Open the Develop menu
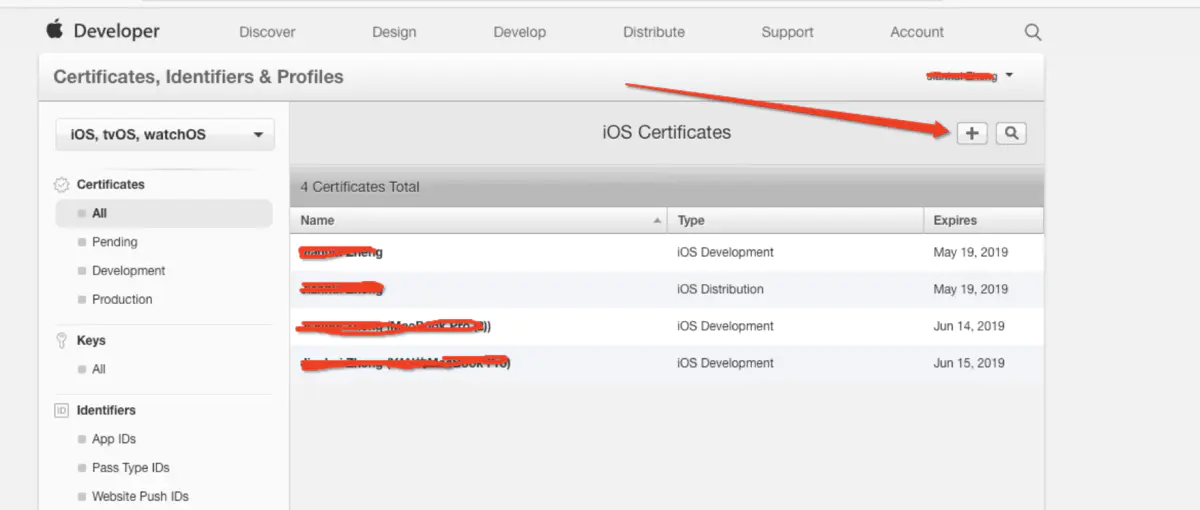The width and height of the screenshot is (1200, 510). (520, 32)
